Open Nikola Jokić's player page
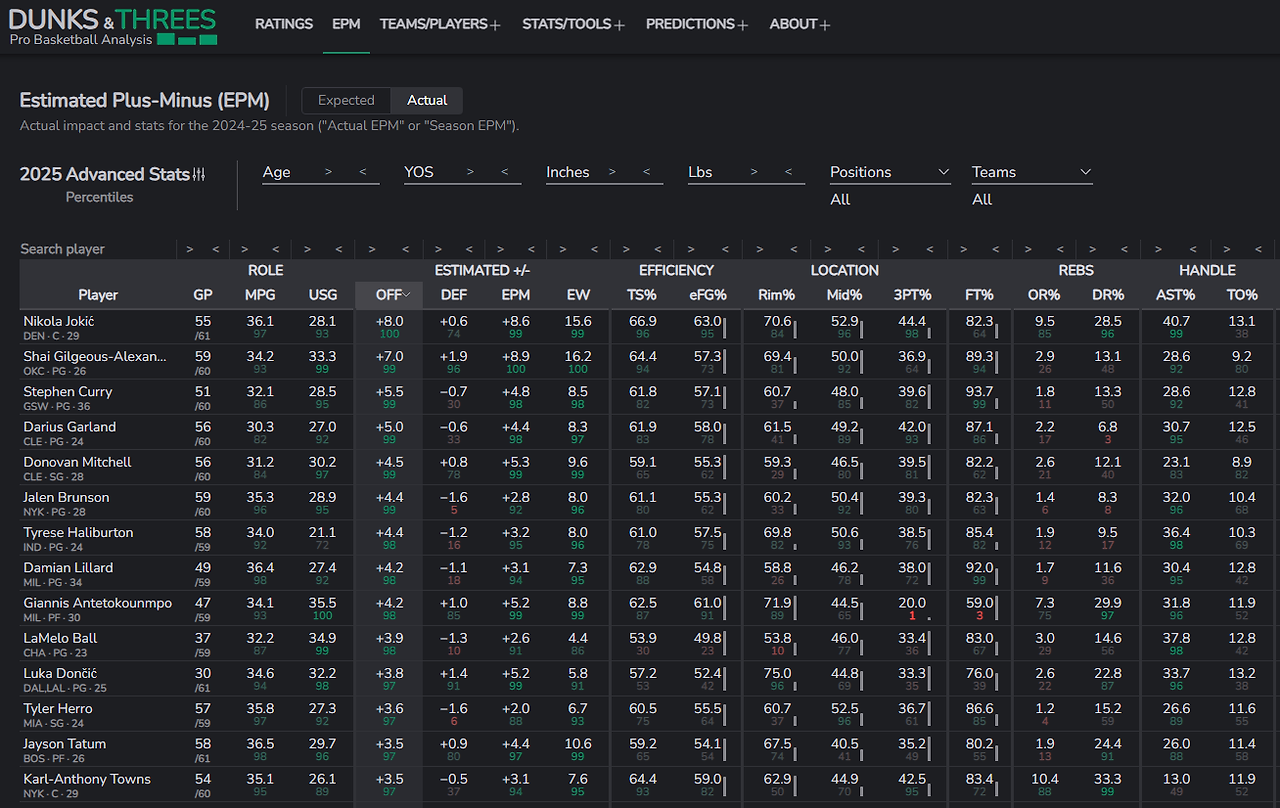The height and width of the screenshot is (808, 1280). [61, 321]
